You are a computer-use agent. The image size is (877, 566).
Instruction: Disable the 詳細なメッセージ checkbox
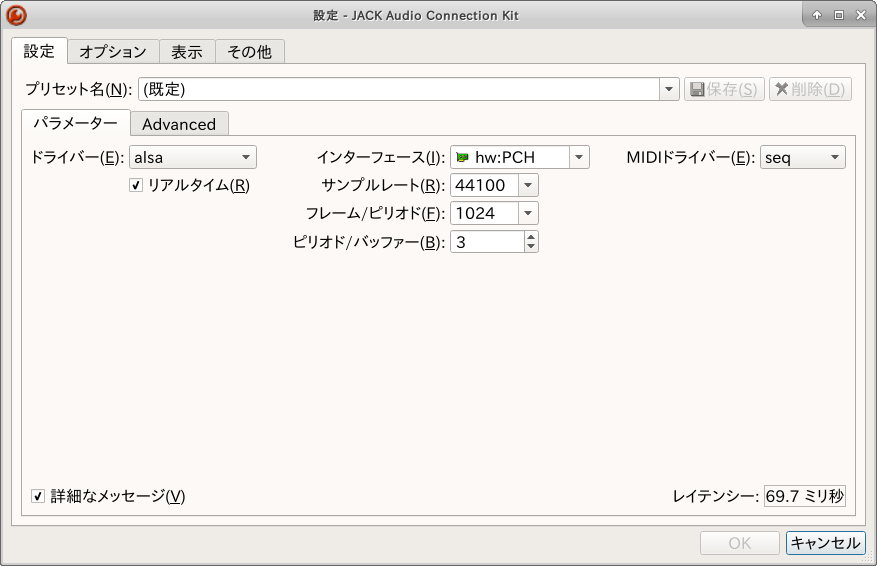[x=38, y=496]
